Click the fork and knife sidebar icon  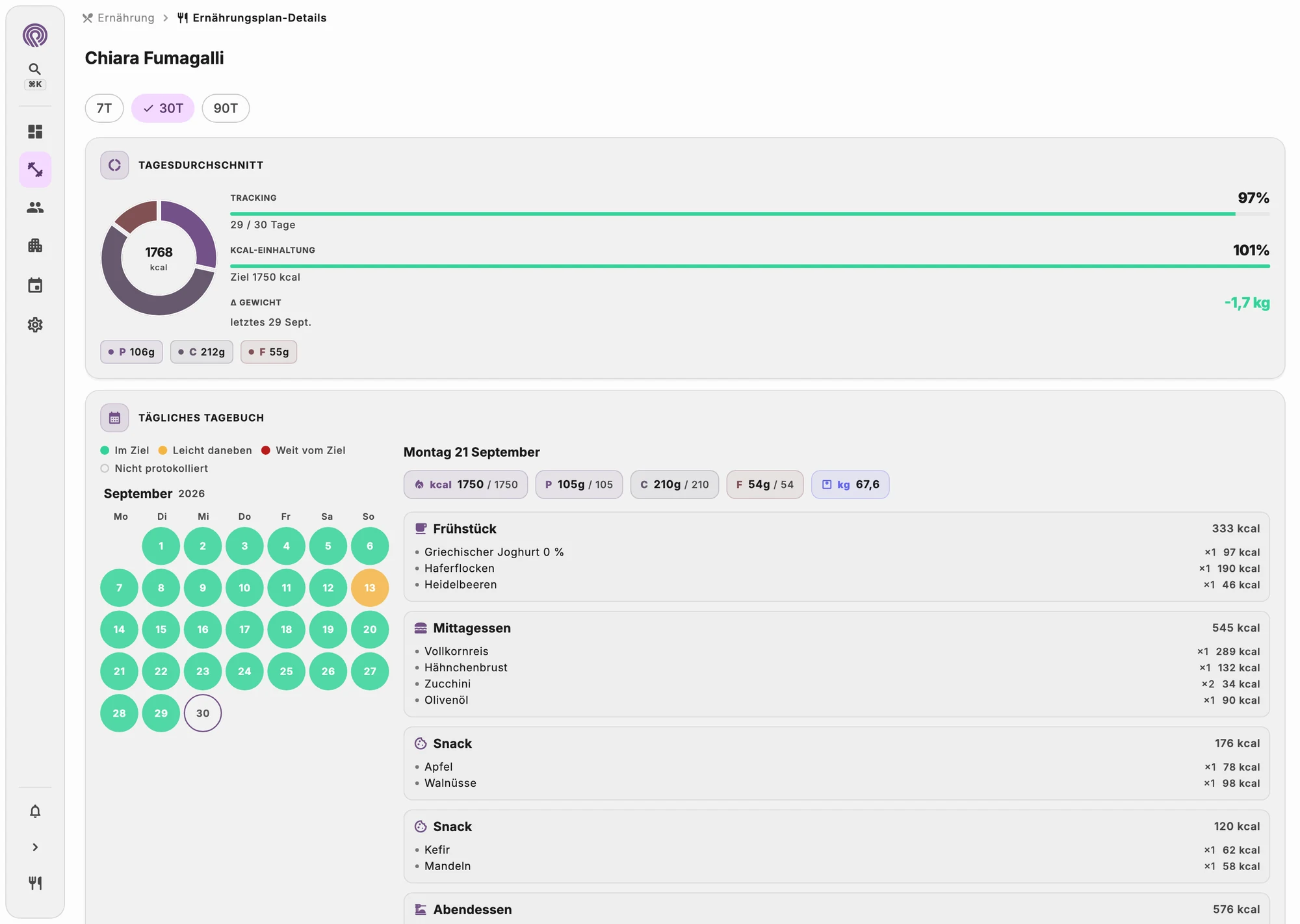[x=35, y=883]
